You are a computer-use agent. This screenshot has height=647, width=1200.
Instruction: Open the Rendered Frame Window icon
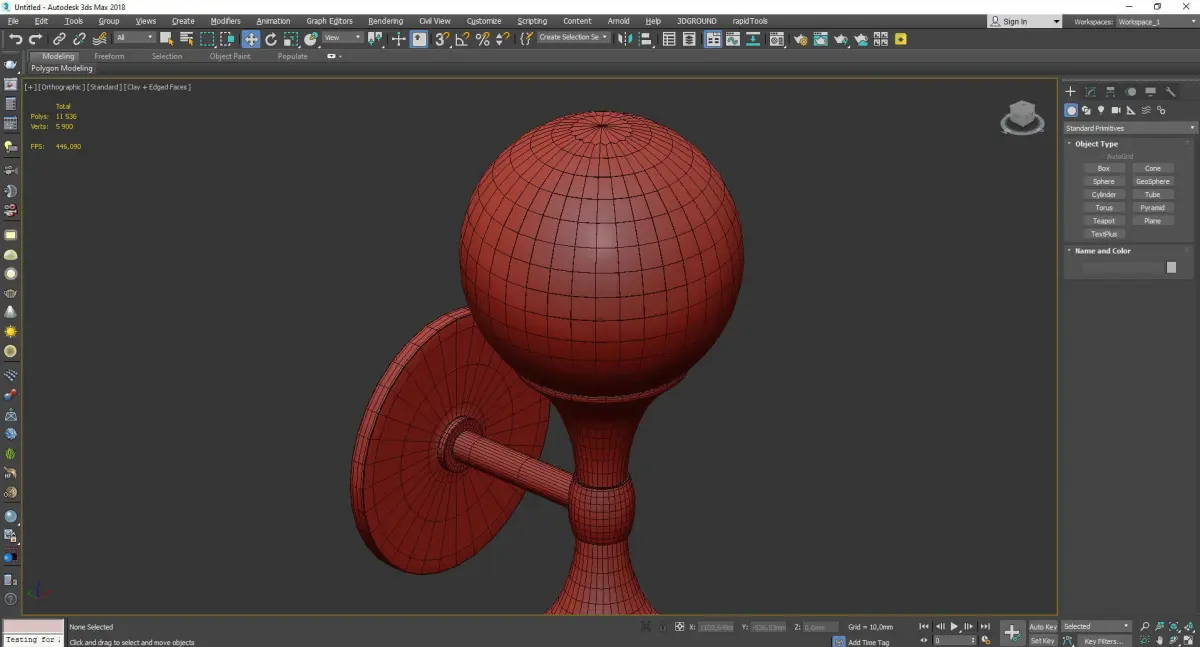(x=821, y=39)
